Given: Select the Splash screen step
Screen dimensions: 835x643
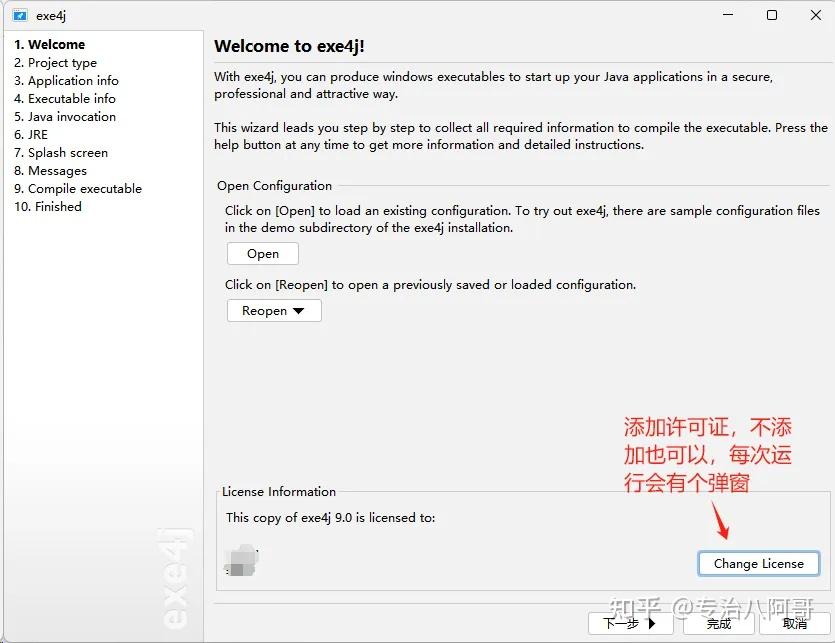Looking at the screenshot, I should click(x=61, y=152).
